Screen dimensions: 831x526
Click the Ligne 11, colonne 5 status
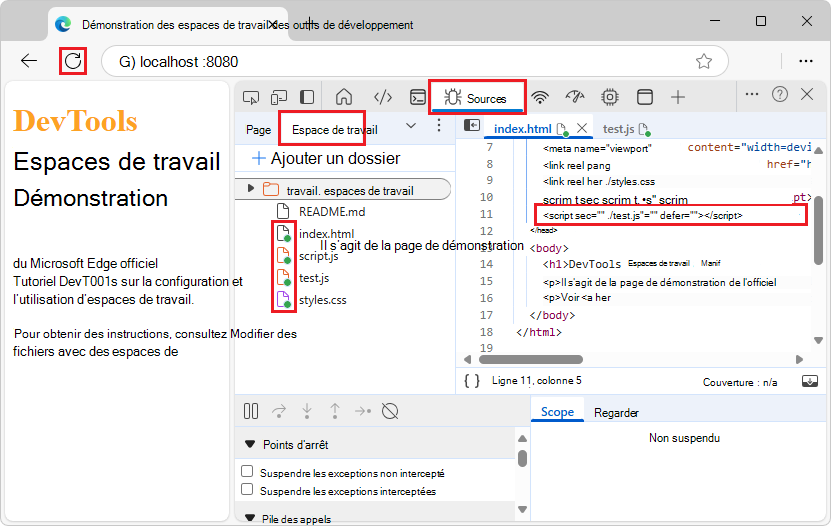536,381
